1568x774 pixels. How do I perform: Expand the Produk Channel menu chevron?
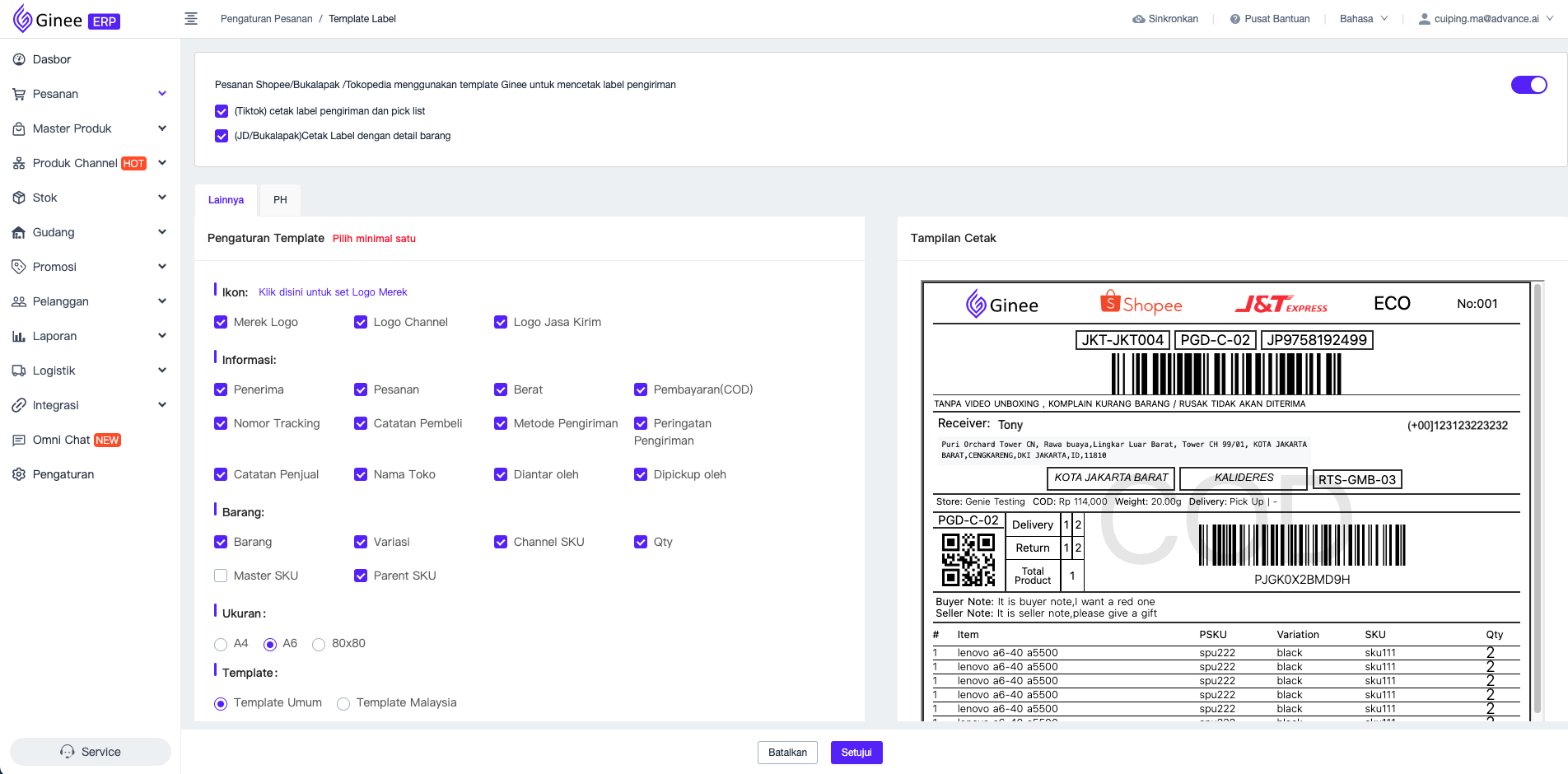click(162, 163)
